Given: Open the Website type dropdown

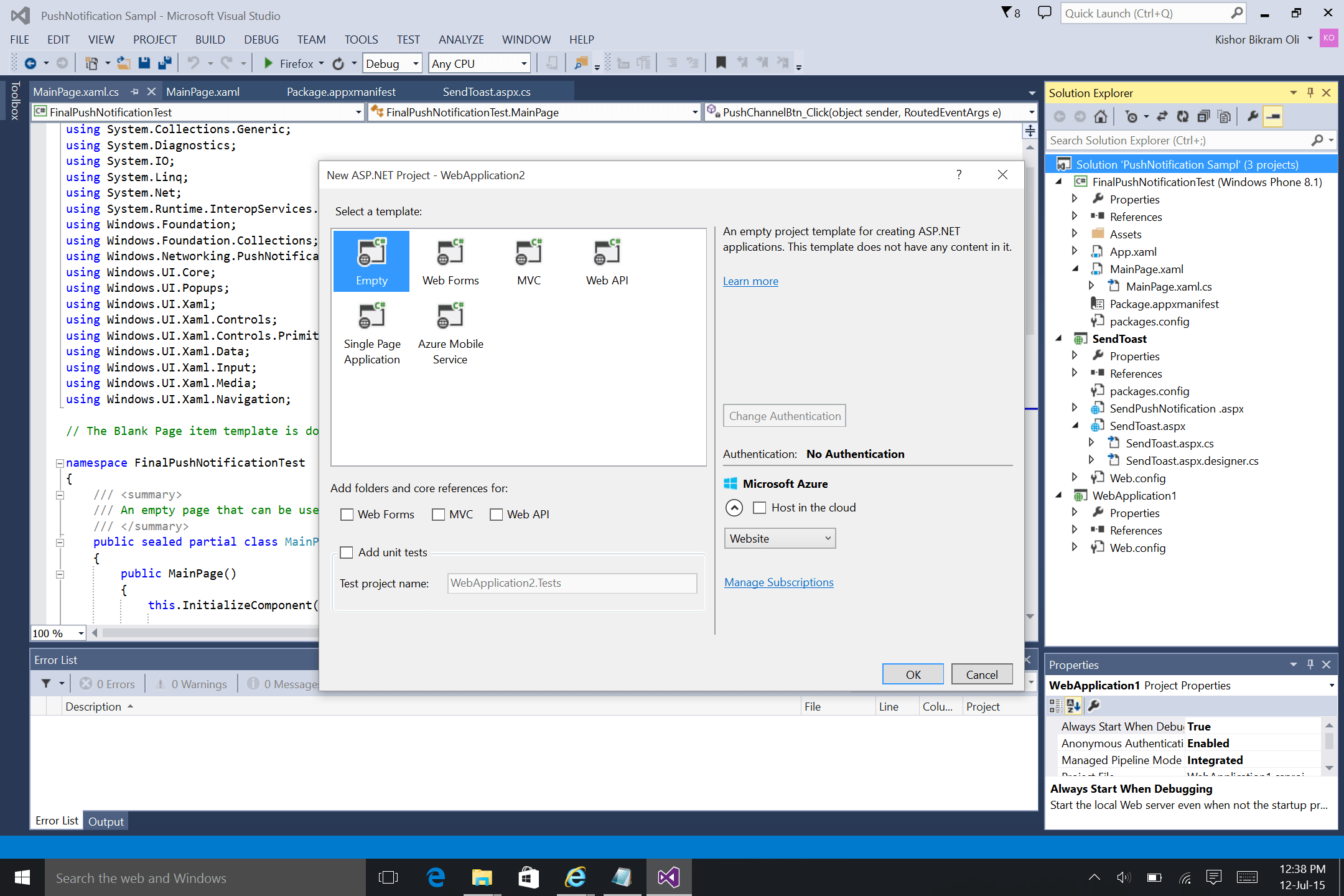Looking at the screenshot, I should (780, 538).
